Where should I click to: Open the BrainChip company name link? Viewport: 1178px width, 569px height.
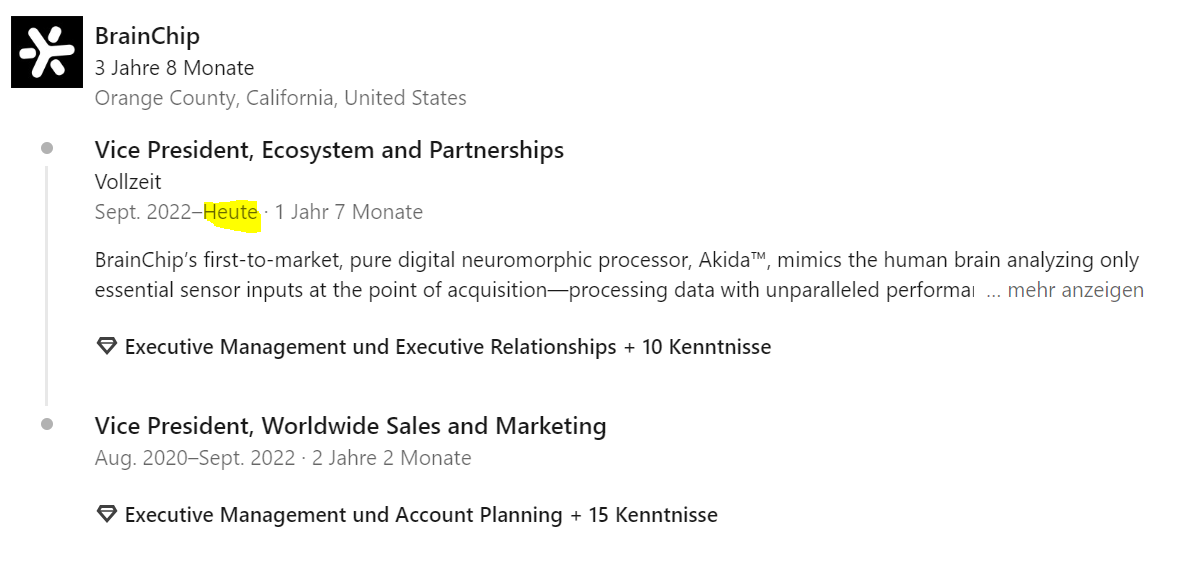147,36
